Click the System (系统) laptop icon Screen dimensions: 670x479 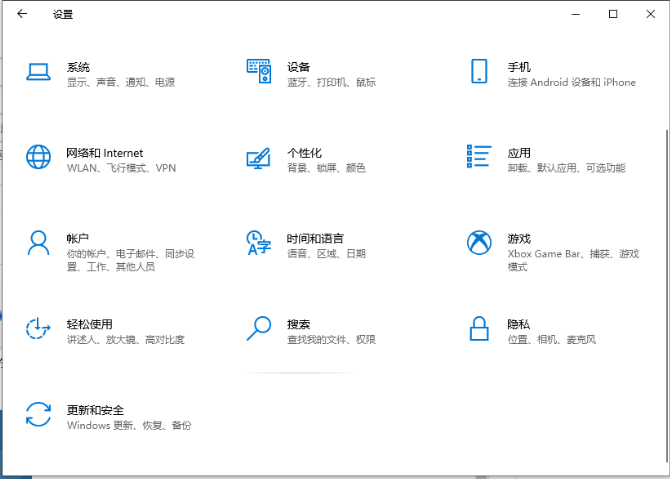pos(38,72)
